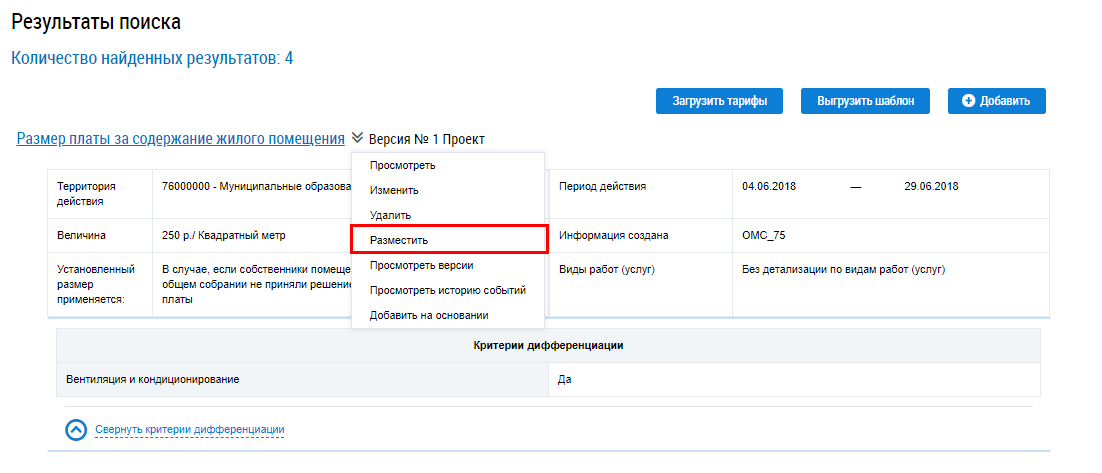Image resolution: width=1102 pixels, height=473 pixels.
Task: Click the Вентиляция и кондиционирование criteria row
Action: coord(153,380)
